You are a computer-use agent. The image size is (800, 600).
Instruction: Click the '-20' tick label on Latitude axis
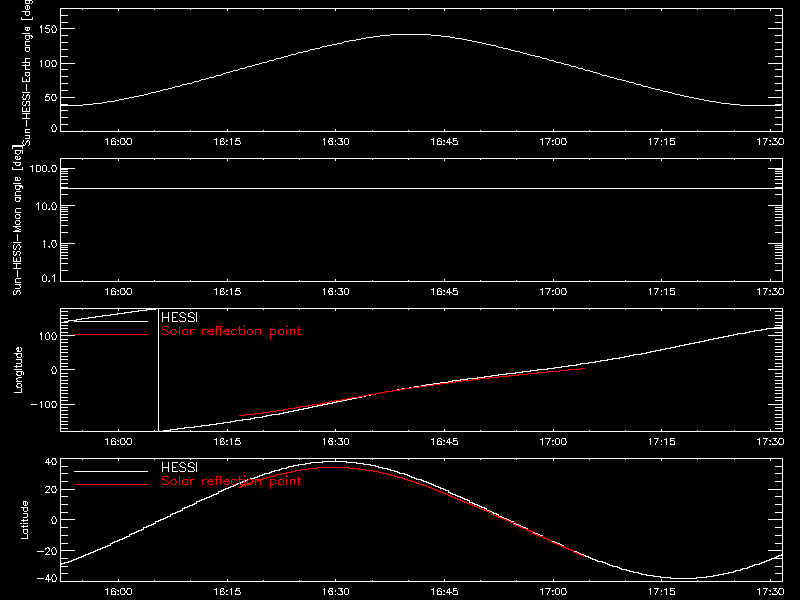pyautogui.click(x=47, y=551)
